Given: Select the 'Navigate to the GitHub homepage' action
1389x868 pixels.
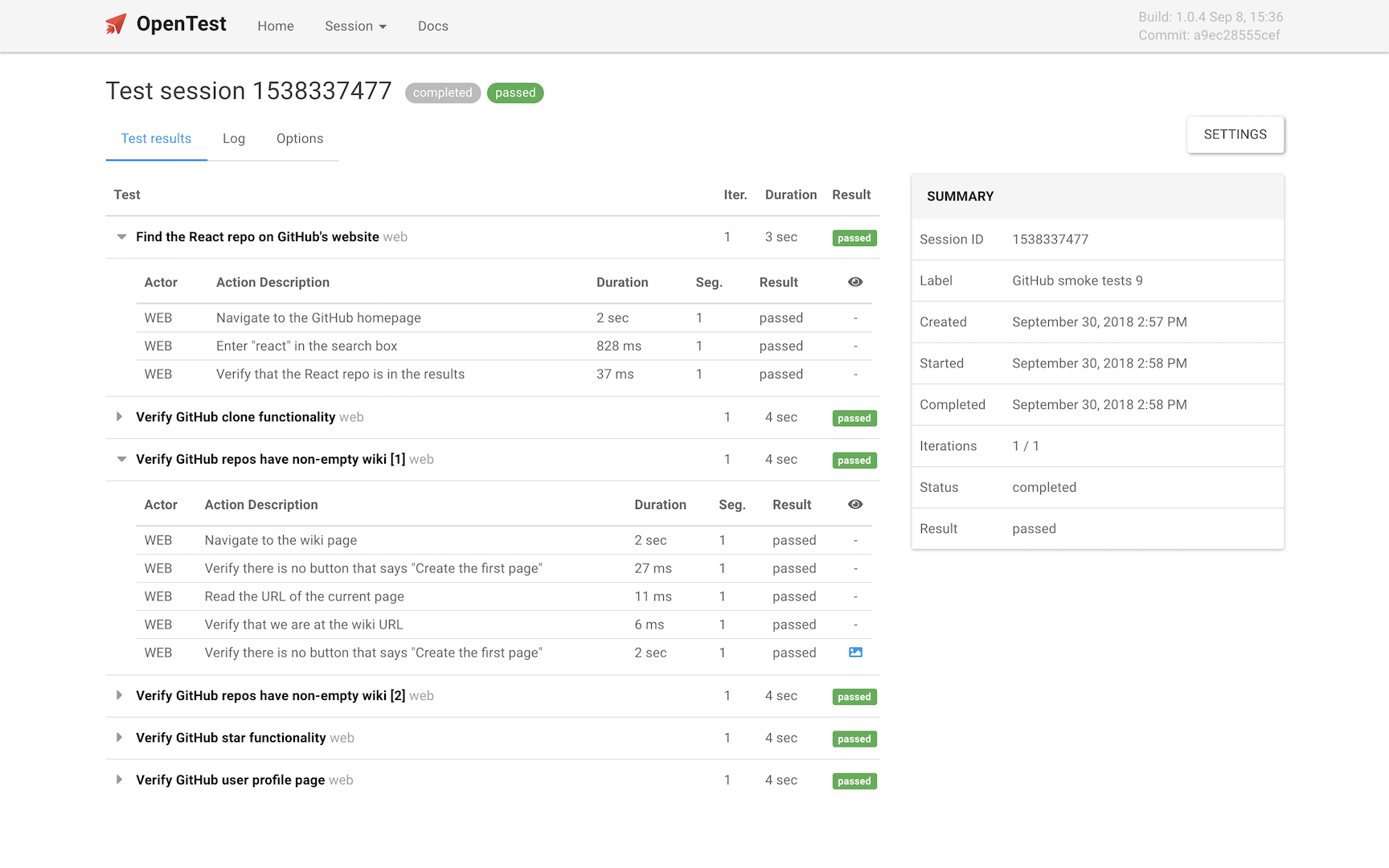Looking at the screenshot, I should point(504,318).
